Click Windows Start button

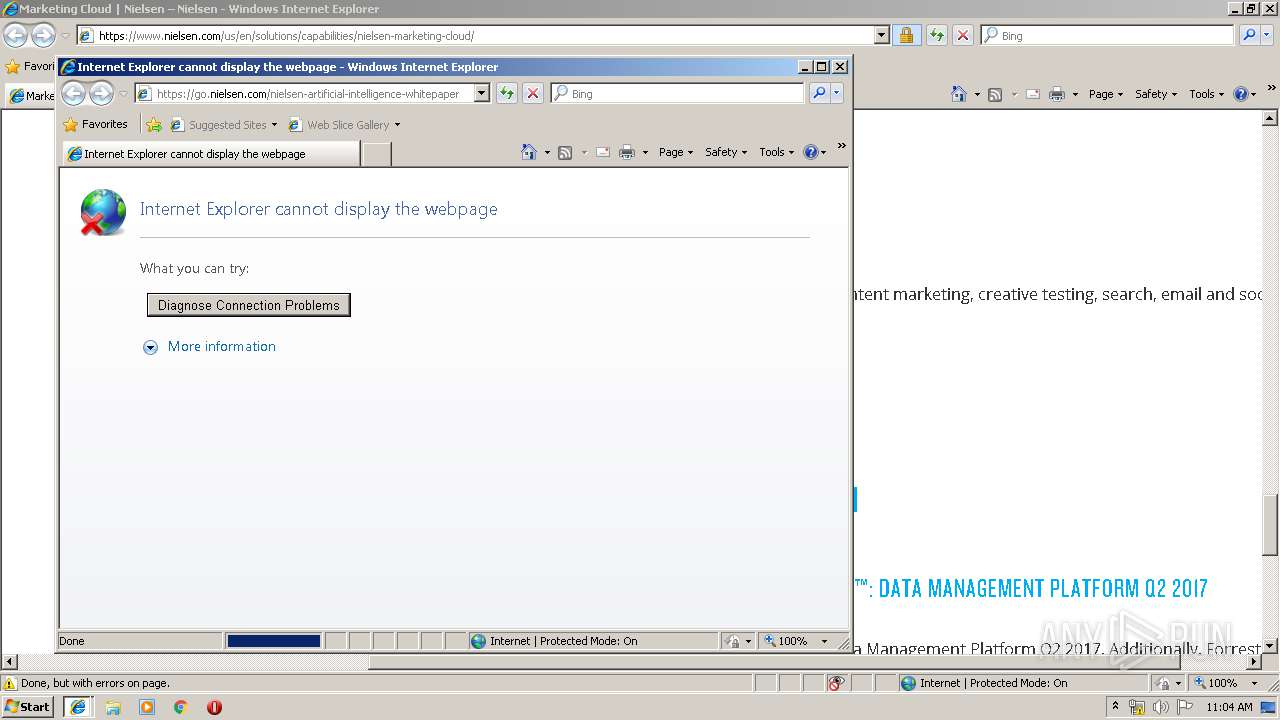(x=28, y=706)
